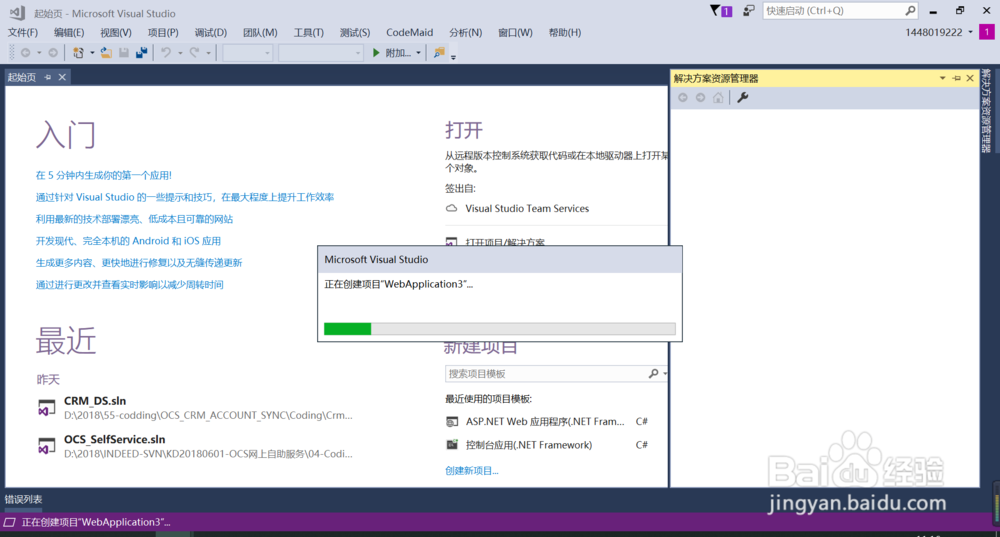This screenshot has height=537, width=1000.
Task: Click the pink account avatar badge
Action: click(987, 32)
